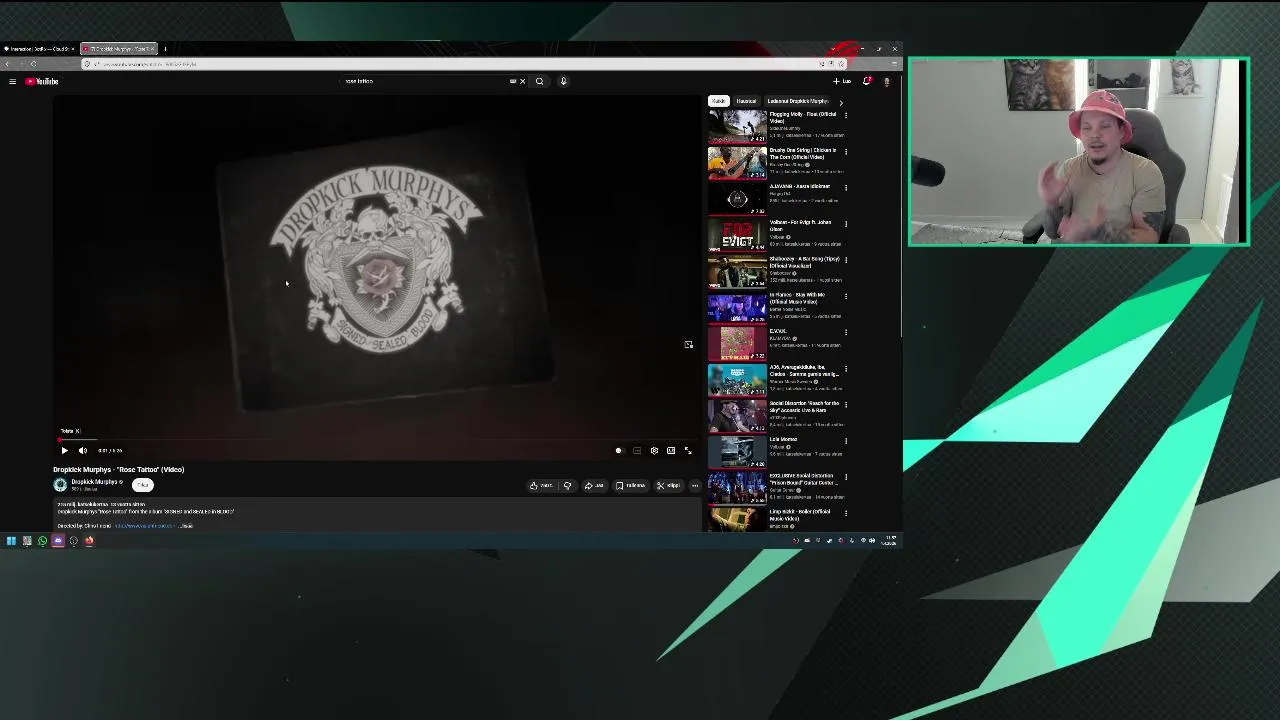This screenshot has height=720, width=1280.
Task: Share the video (Jaa)
Action: (595, 486)
